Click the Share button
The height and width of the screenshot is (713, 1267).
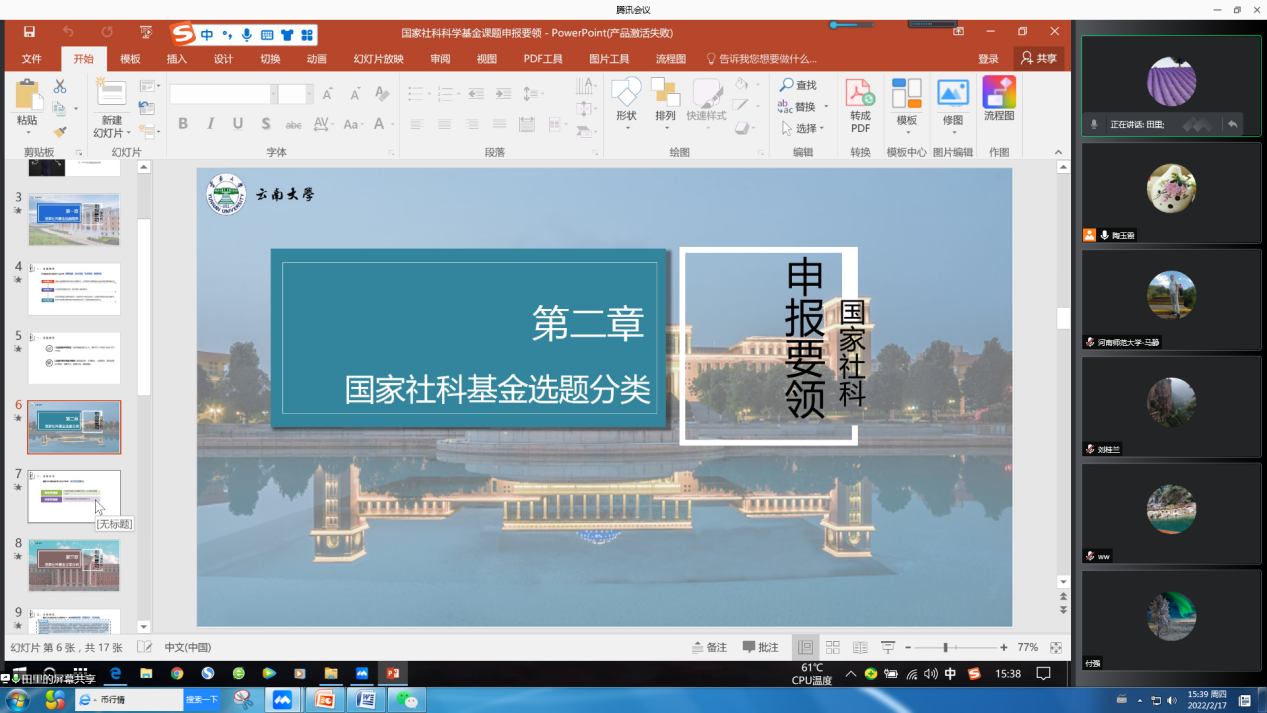pyautogui.click(x=1038, y=59)
